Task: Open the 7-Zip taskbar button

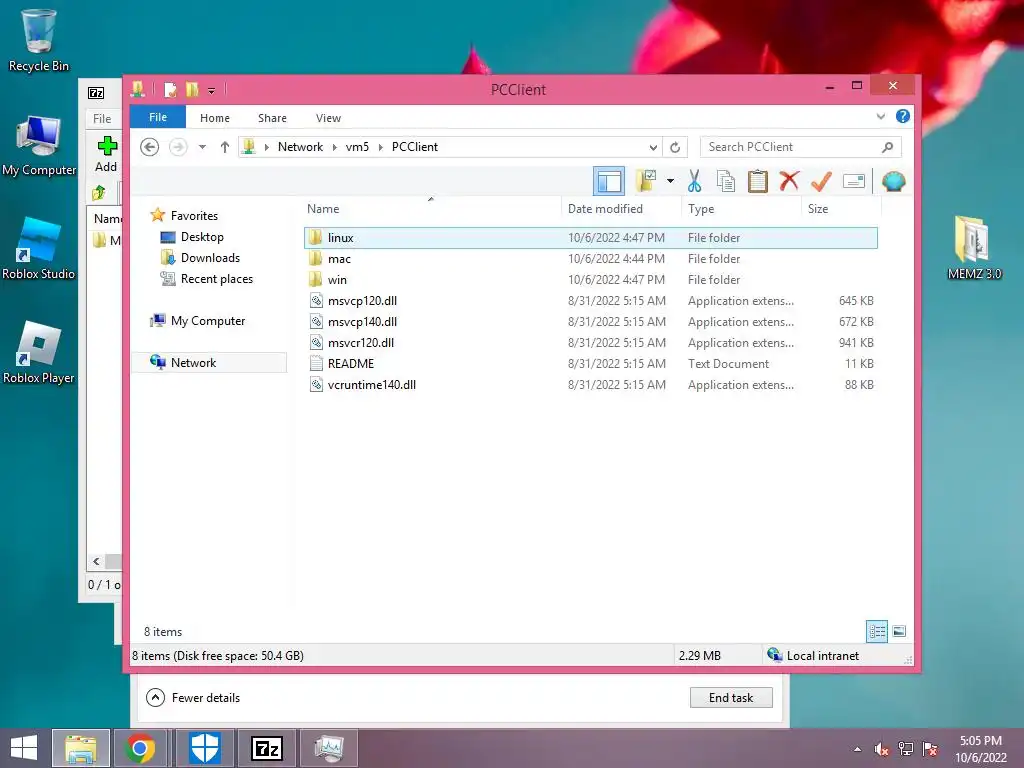Action: (x=267, y=748)
